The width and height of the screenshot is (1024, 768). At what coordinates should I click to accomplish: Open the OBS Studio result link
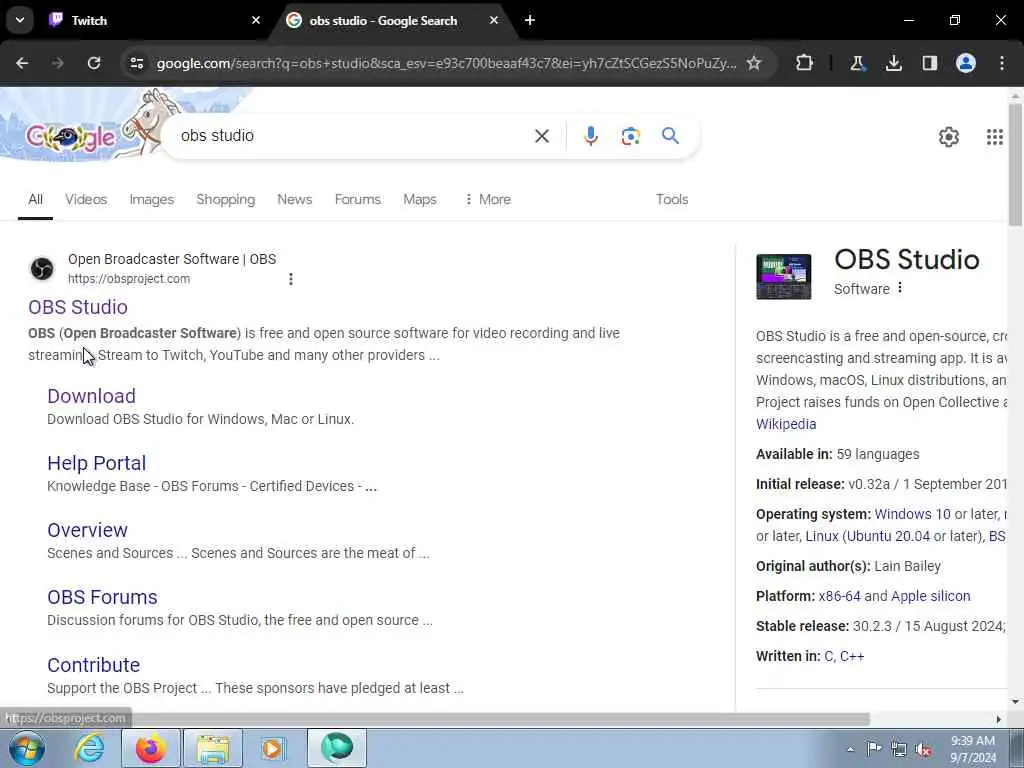pyautogui.click(x=78, y=307)
